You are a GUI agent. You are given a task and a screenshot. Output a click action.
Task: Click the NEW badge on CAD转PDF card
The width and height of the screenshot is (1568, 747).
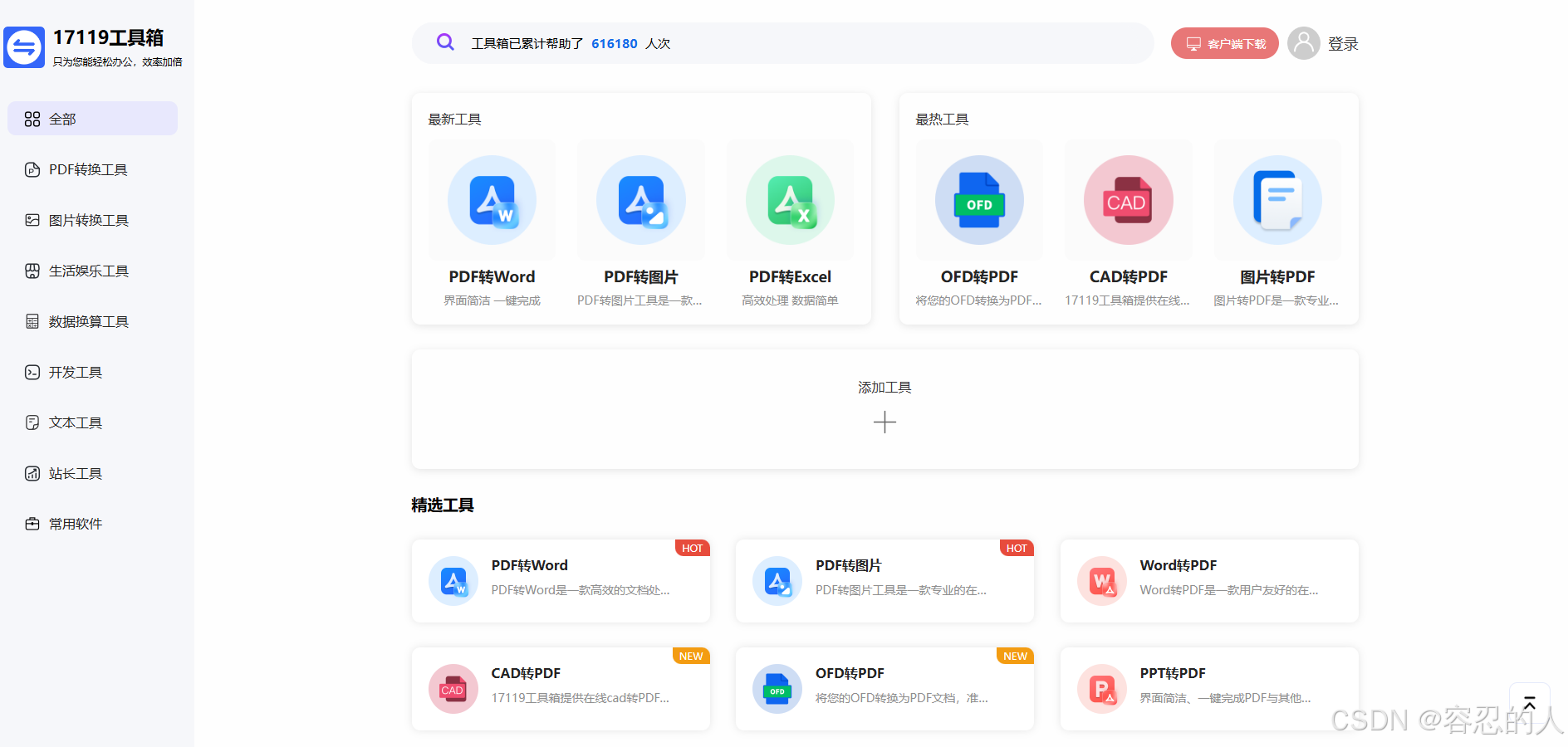pos(691,656)
